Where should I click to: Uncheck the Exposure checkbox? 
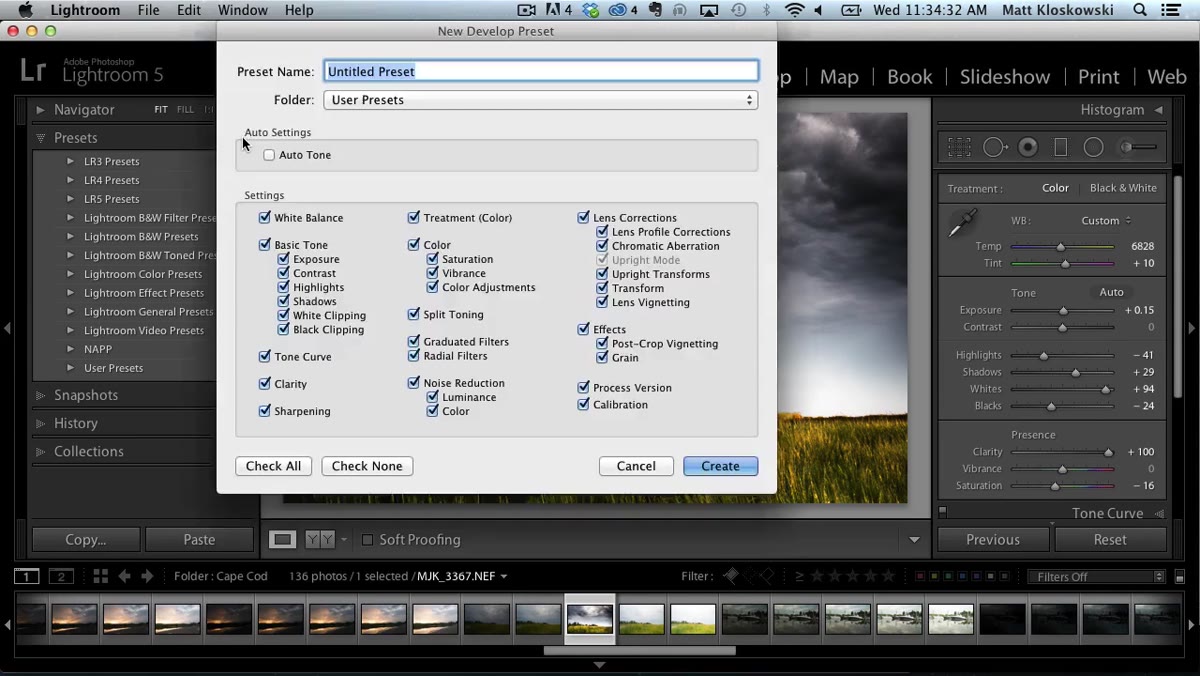[284, 259]
